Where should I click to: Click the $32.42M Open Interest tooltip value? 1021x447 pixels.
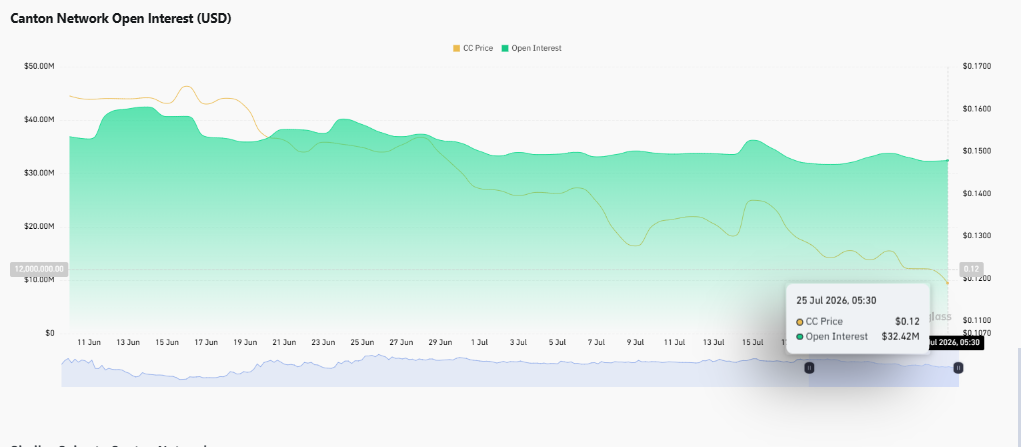902,337
